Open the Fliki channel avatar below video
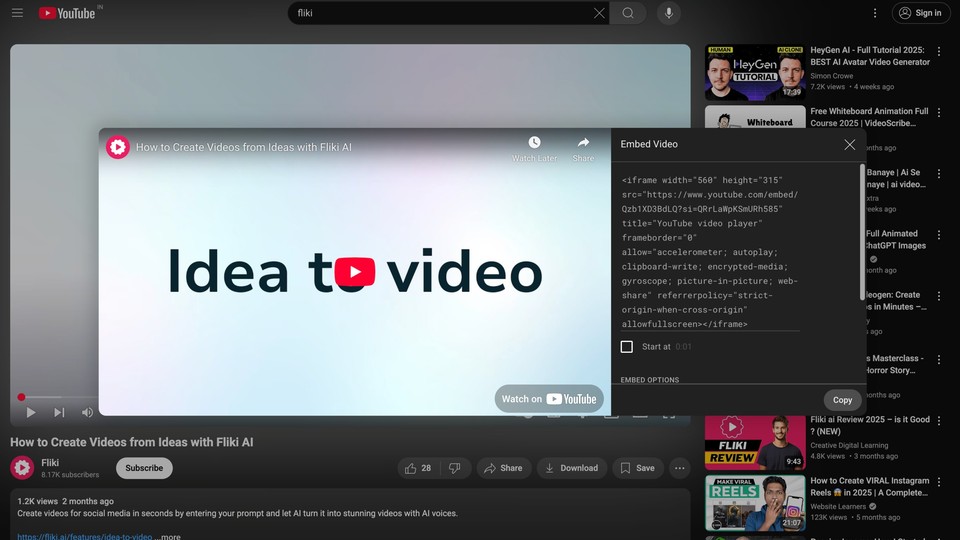The height and width of the screenshot is (540, 960). (22, 468)
